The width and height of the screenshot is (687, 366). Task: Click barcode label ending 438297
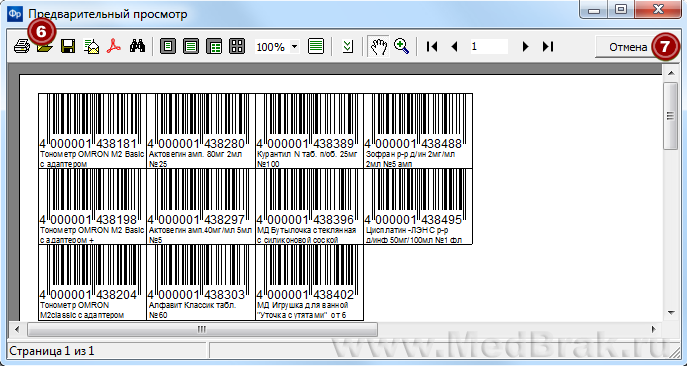point(201,206)
